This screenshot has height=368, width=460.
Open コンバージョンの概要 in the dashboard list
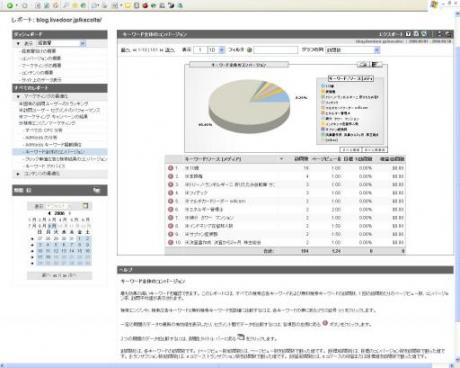[41, 58]
